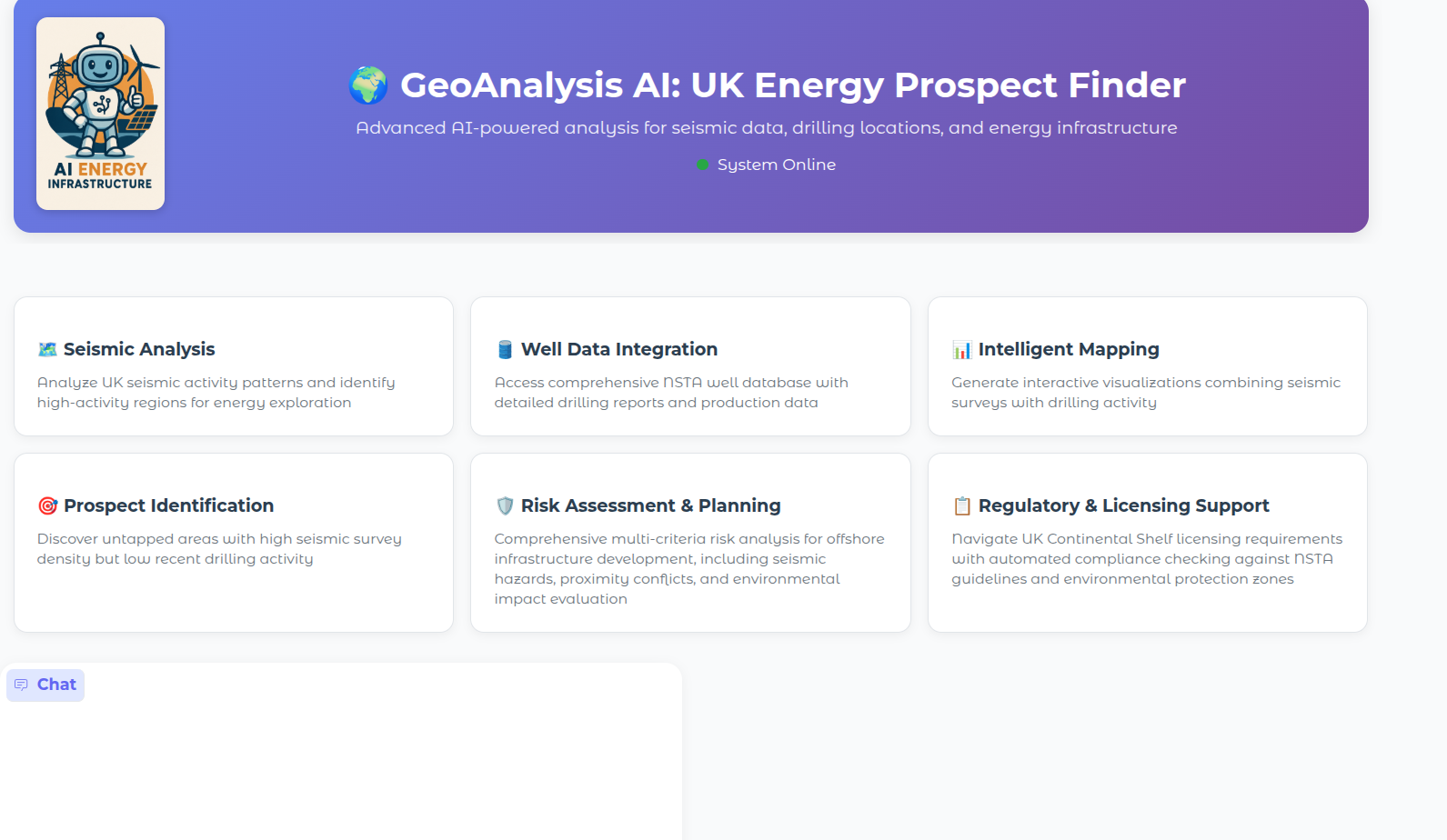Click the System Online status text
The width and height of the screenshot is (1447, 840).
pyautogui.click(x=776, y=165)
